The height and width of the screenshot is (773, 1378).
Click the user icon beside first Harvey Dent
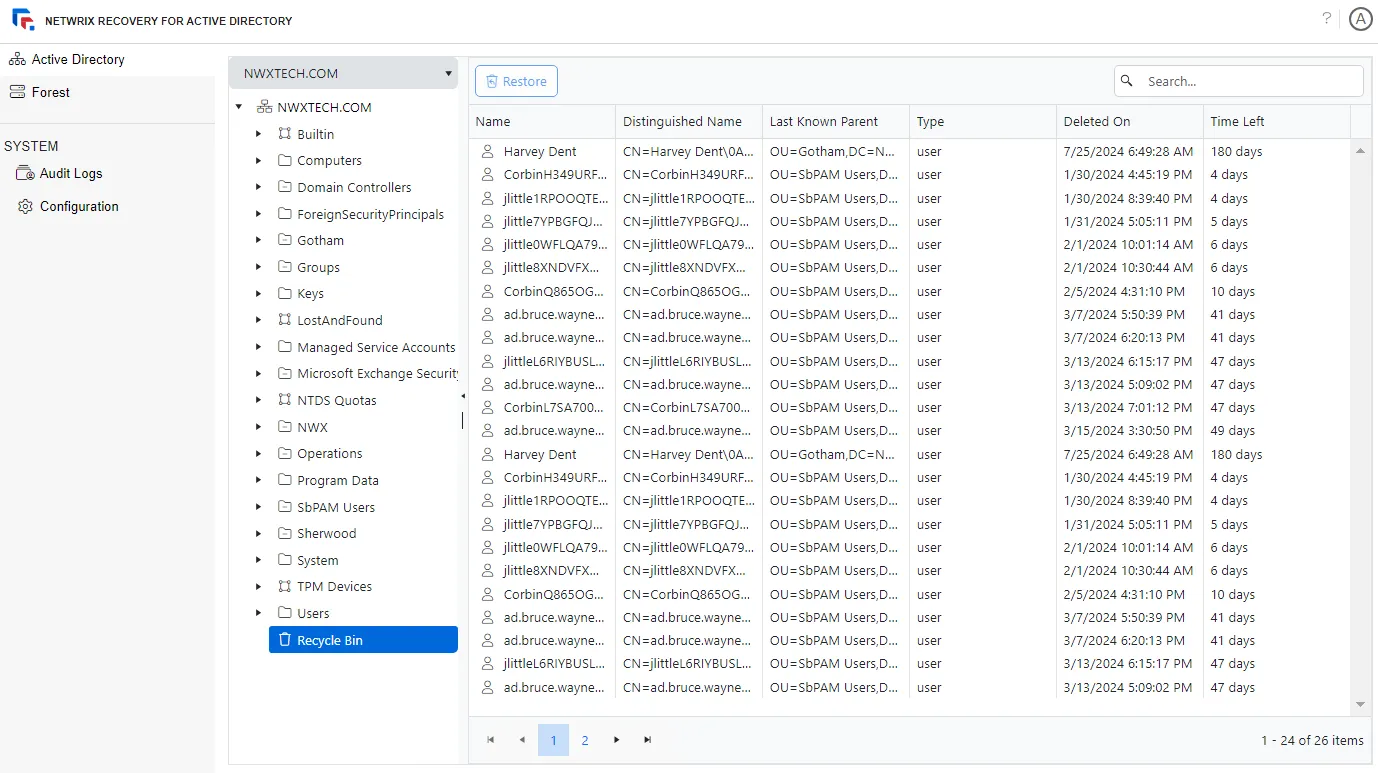point(488,151)
